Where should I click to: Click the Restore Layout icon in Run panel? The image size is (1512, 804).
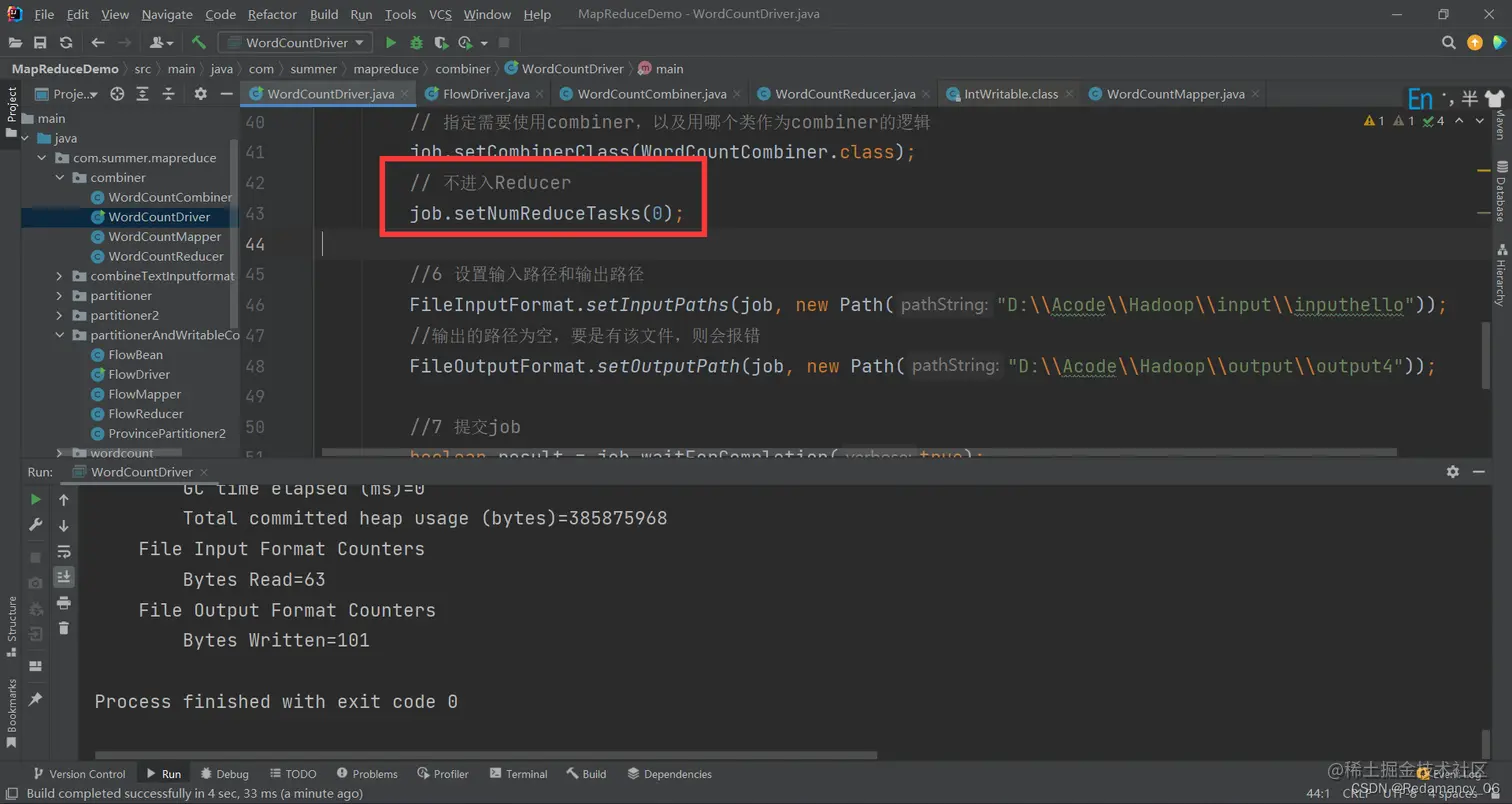pos(36,666)
